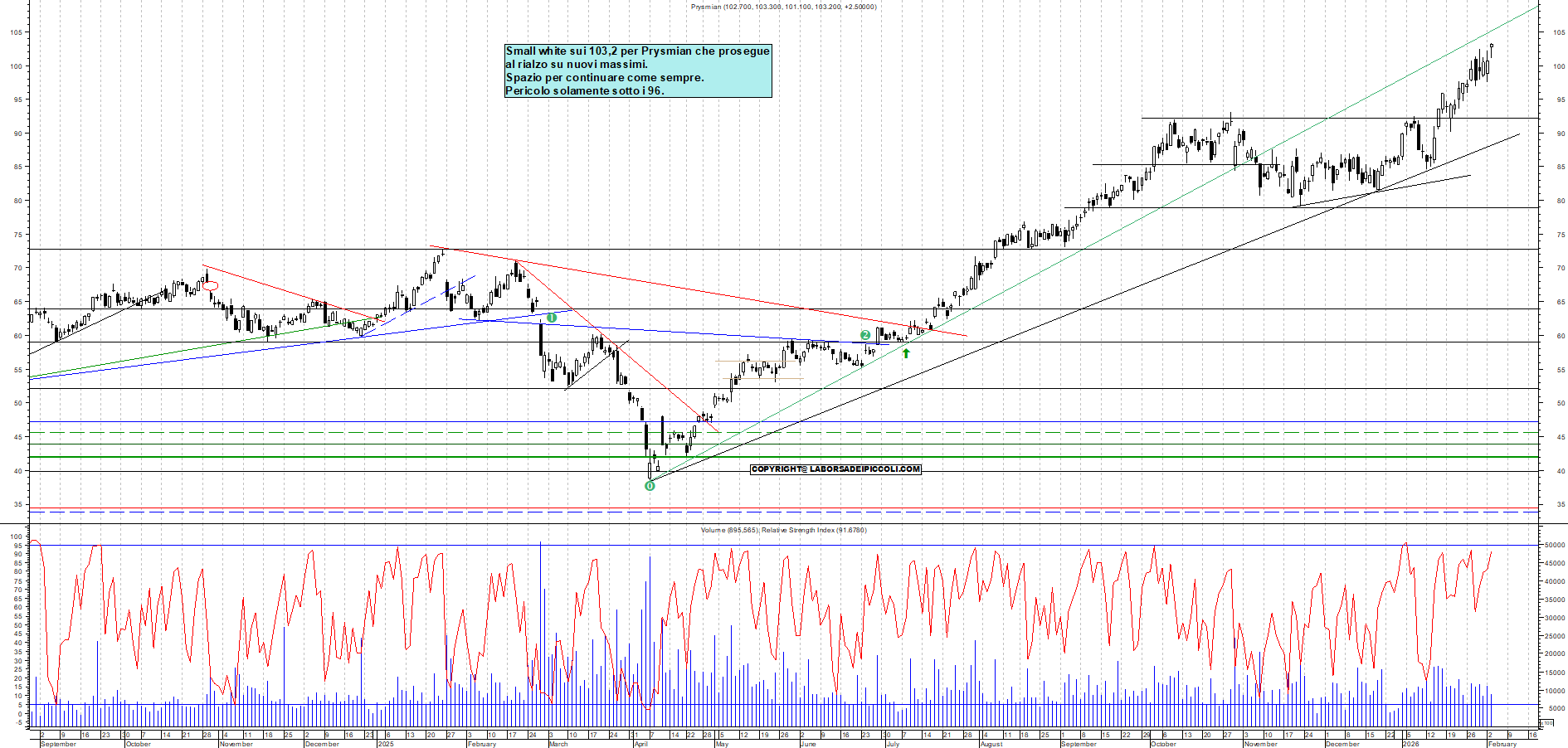Click the 2026 year label on time axis

[x=1410, y=744]
